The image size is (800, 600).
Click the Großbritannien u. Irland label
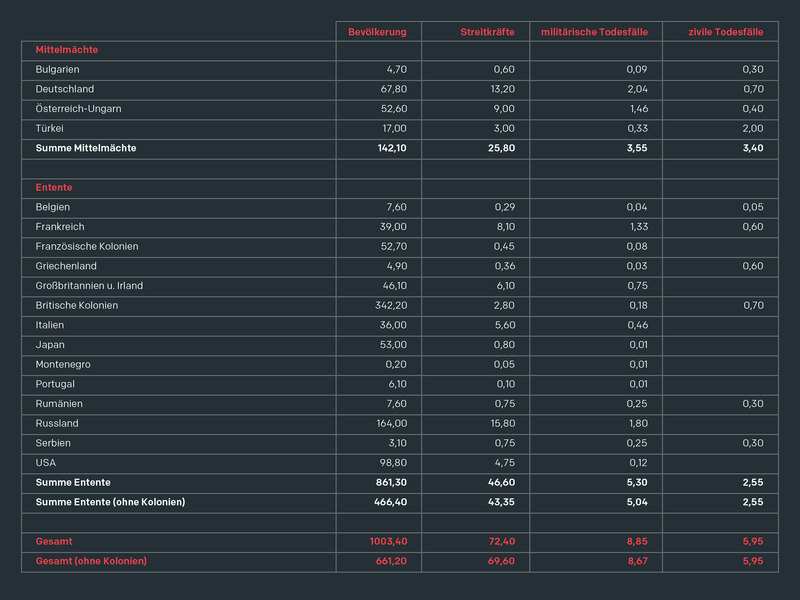(89, 286)
